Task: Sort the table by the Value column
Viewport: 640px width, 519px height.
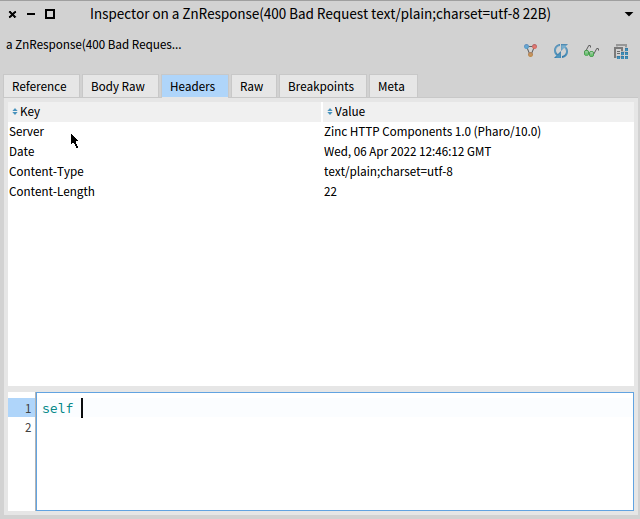Action: coord(478,111)
